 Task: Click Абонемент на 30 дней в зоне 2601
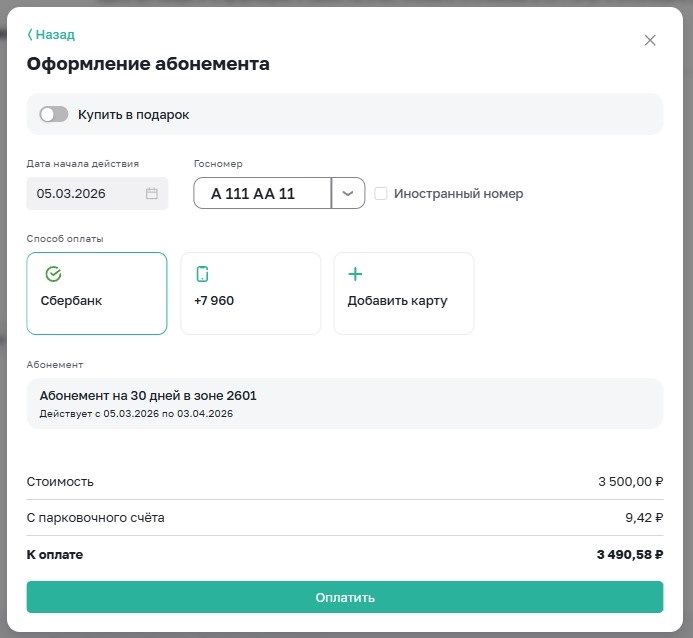point(148,395)
